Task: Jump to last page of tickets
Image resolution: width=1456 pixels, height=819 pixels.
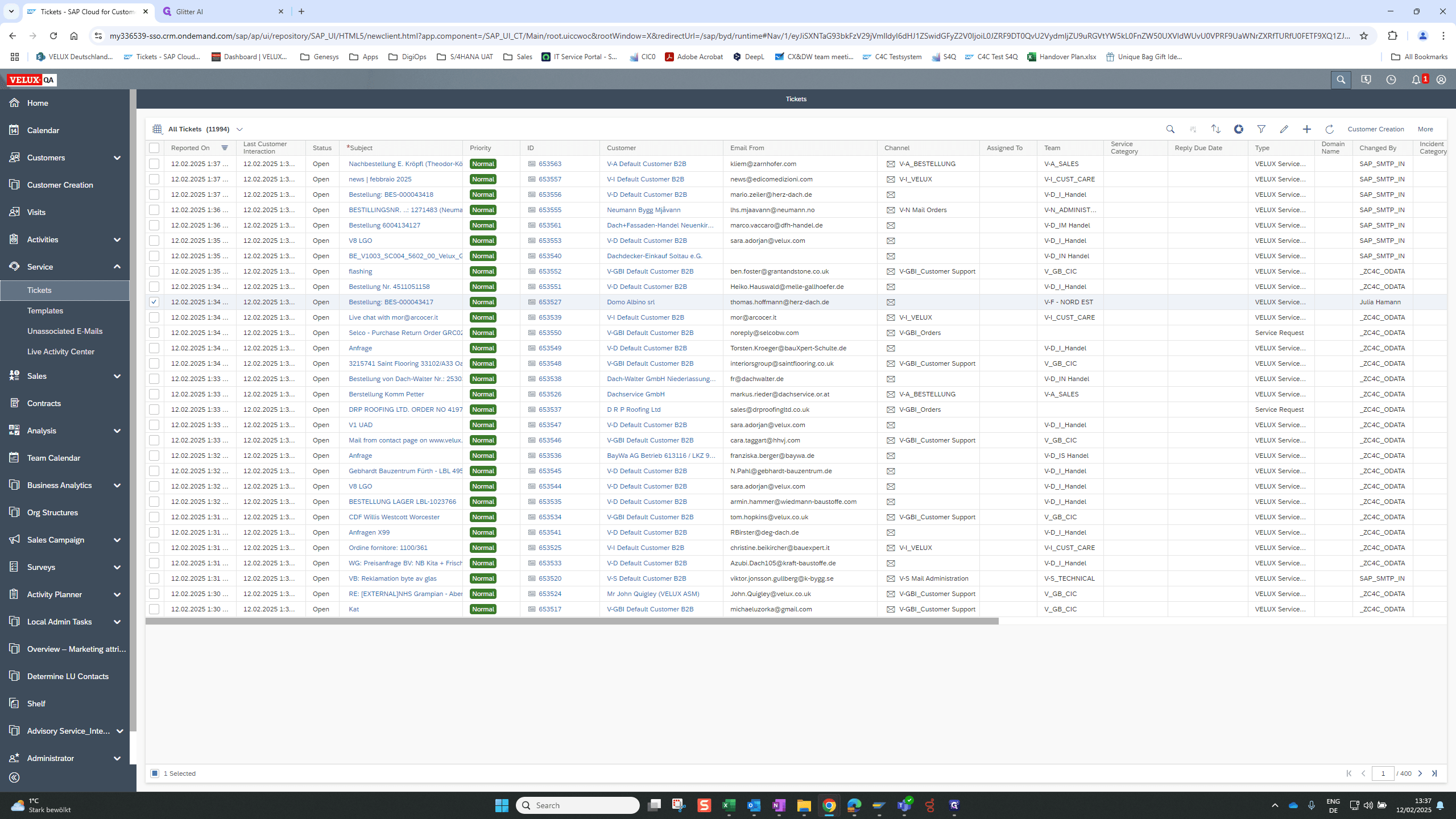Action: pos(1434,773)
